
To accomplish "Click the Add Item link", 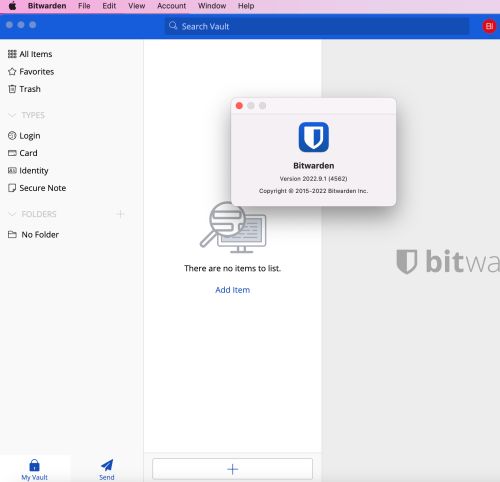I will (x=232, y=290).
